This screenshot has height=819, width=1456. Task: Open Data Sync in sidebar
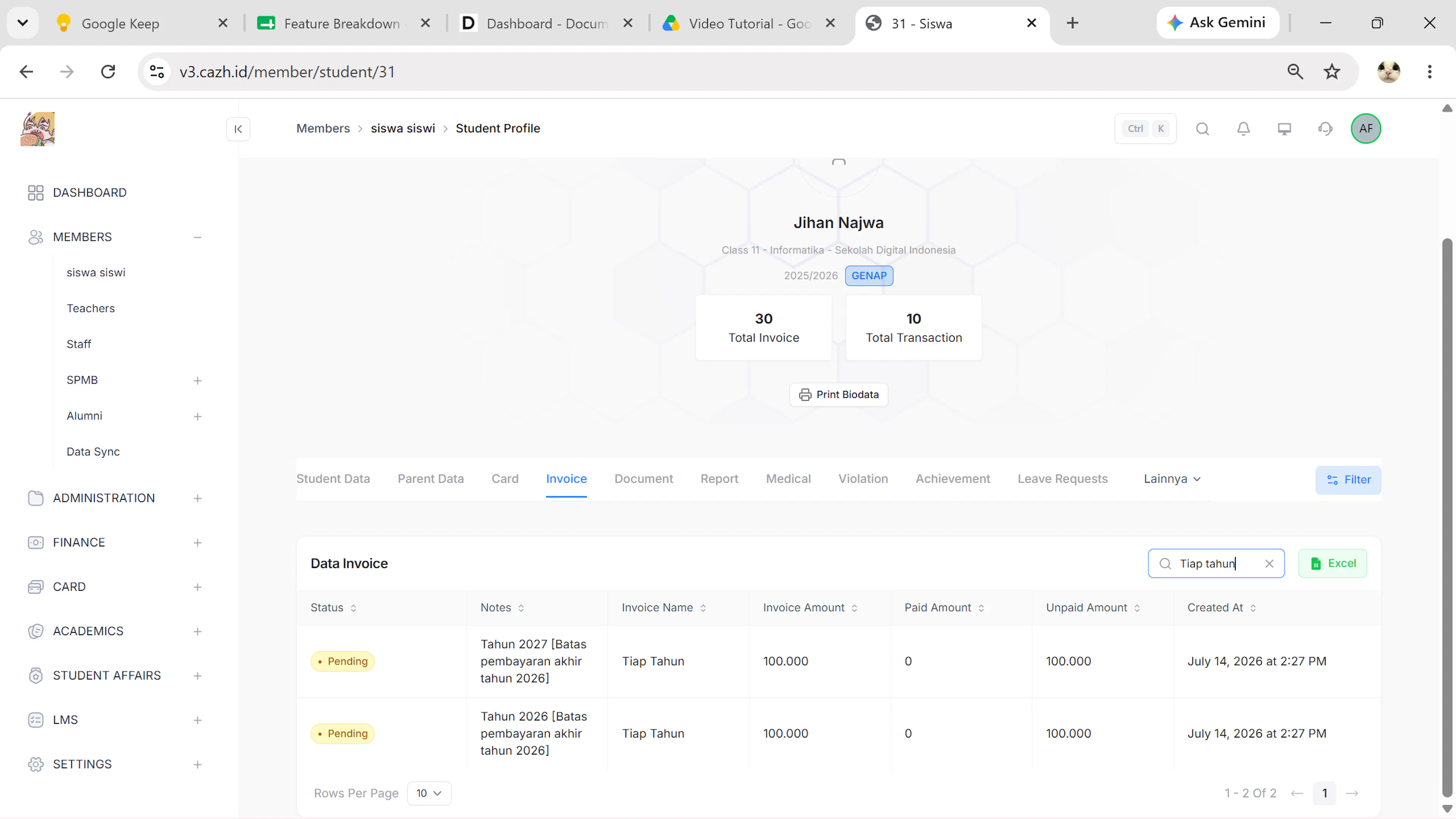point(93,452)
